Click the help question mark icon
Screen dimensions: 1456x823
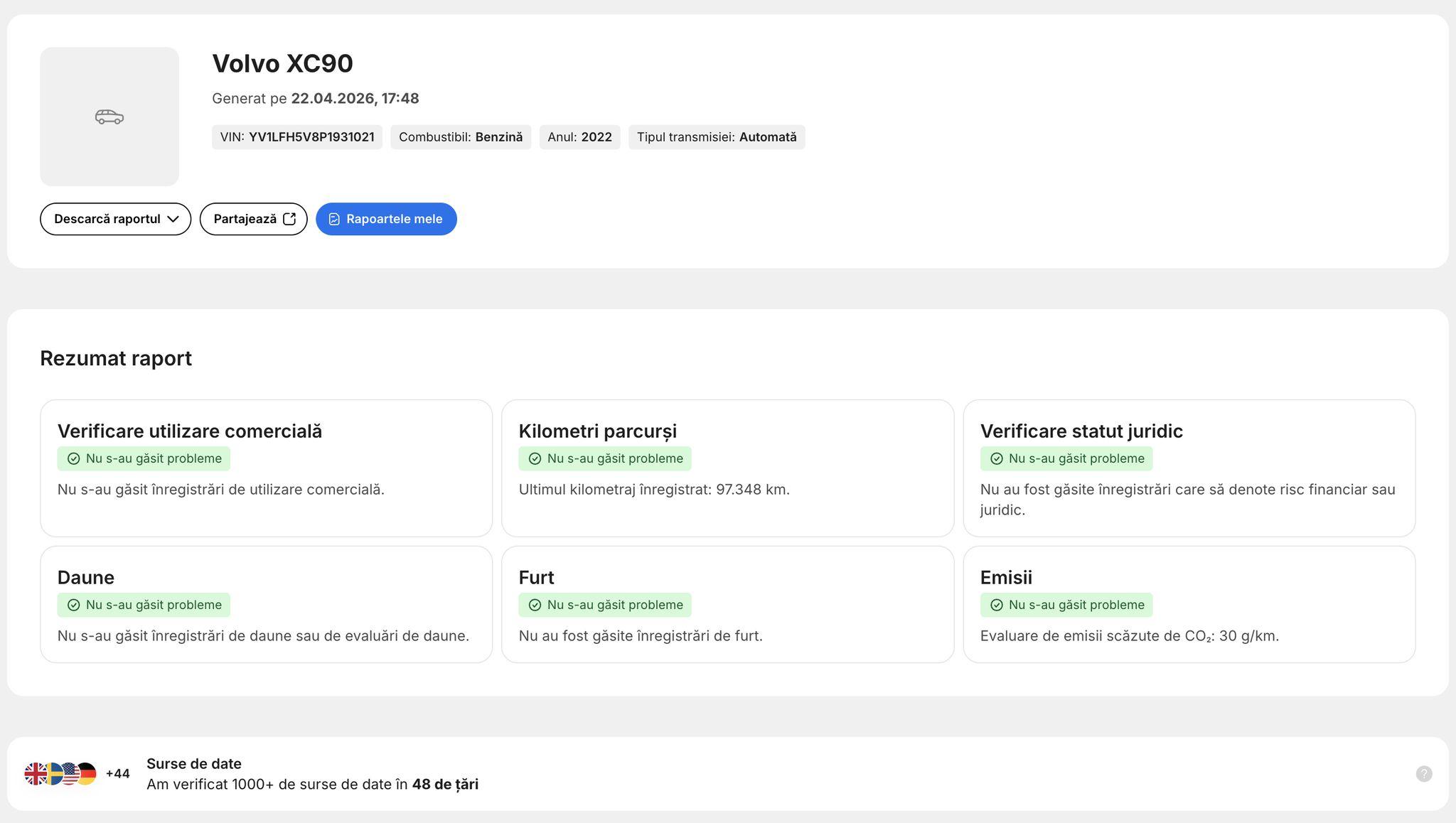click(1423, 774)
